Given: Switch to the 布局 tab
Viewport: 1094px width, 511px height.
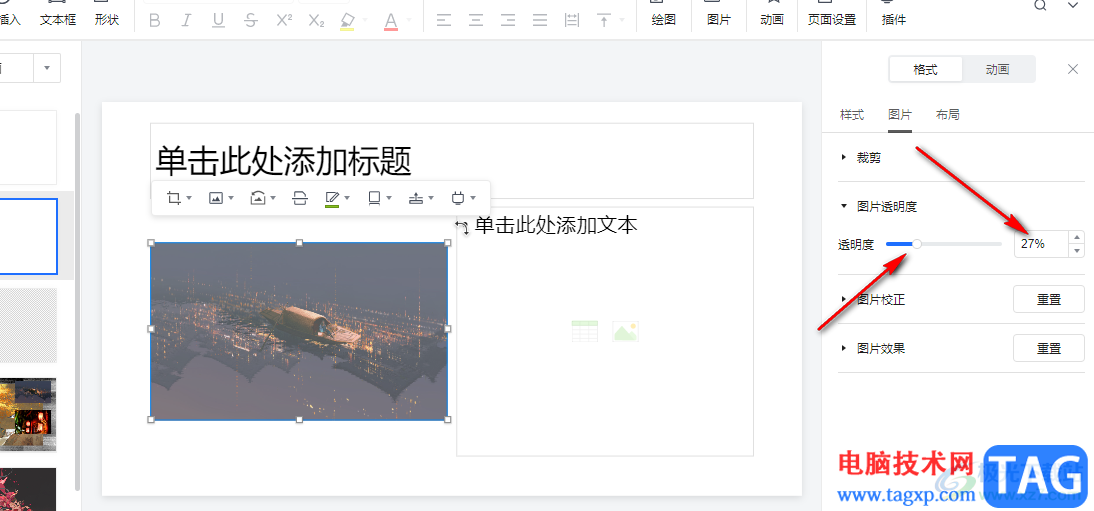Looking at the screenshot, I should click(x=947, y=115).
